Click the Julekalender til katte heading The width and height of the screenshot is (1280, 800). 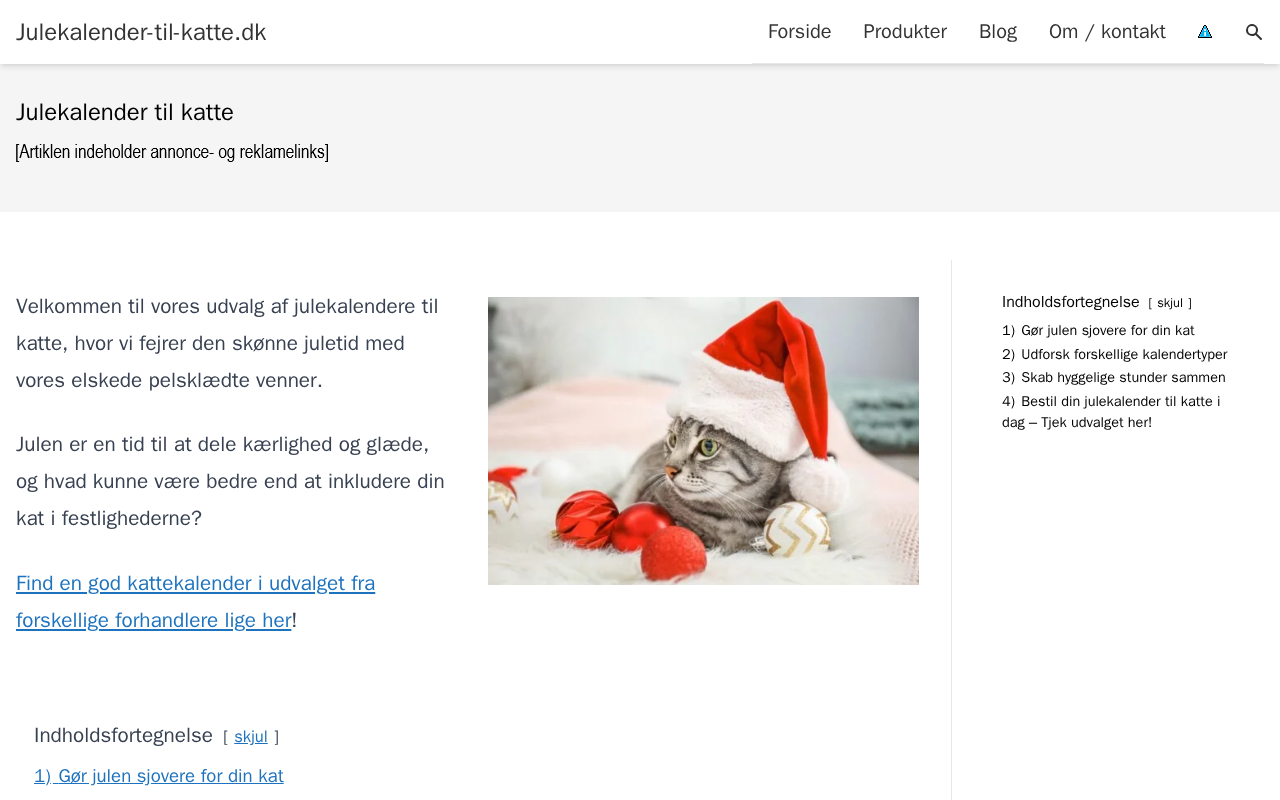tap(125, 112)
